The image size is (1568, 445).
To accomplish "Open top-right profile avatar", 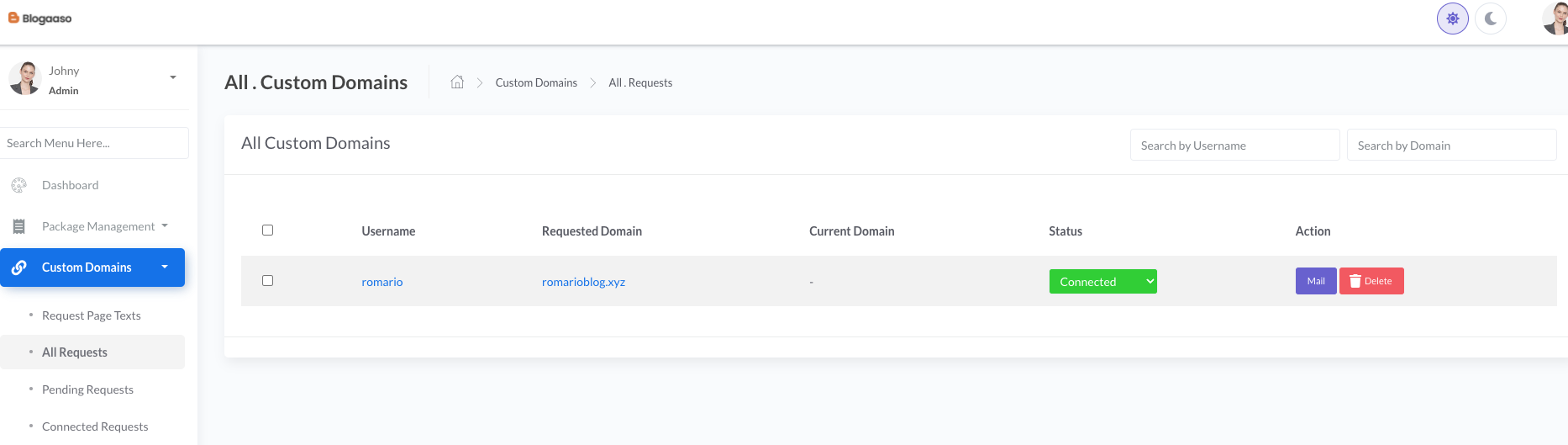I will 1556,19.
